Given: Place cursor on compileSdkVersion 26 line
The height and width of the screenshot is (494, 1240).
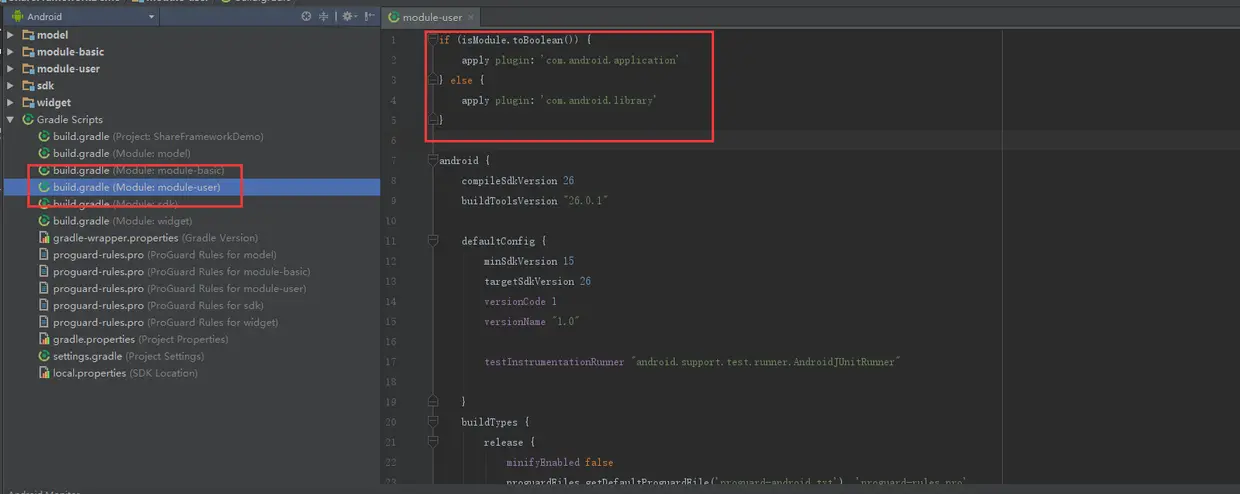Looking at the screenshot, I should tap(517, 181).
